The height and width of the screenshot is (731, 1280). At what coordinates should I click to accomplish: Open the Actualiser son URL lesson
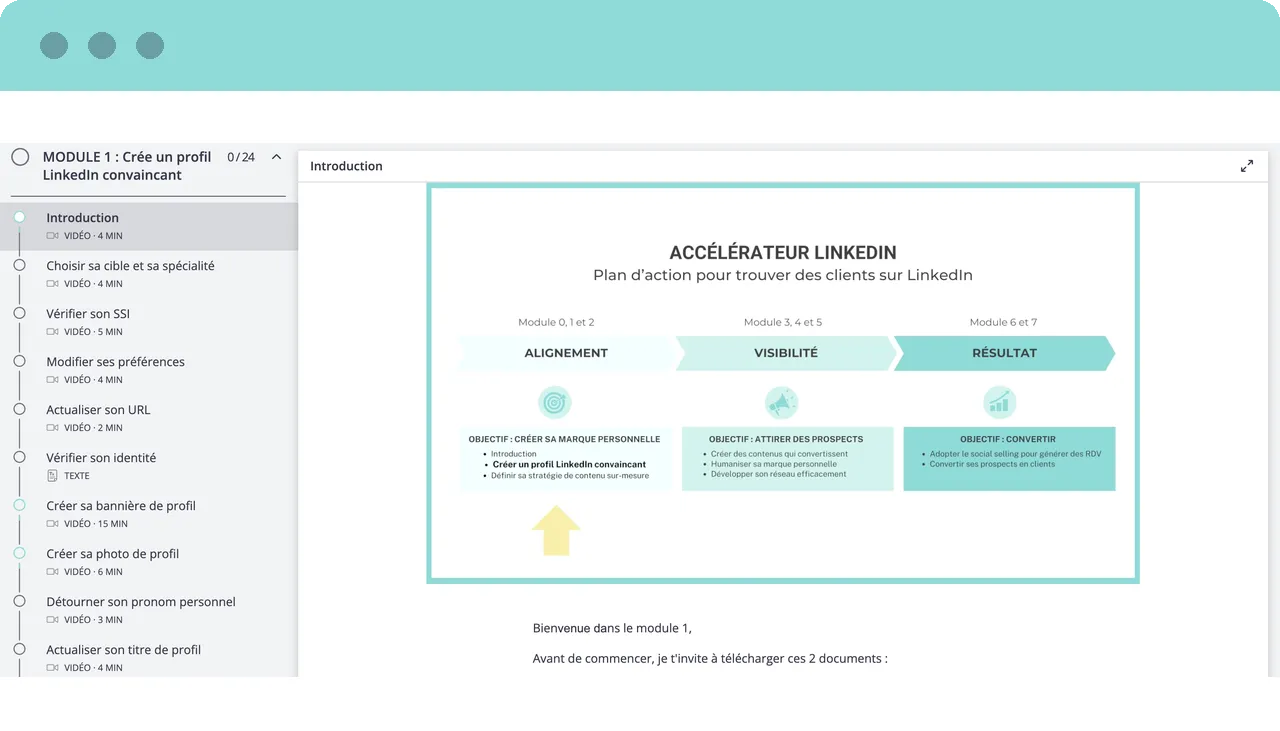tap(149, 418)
